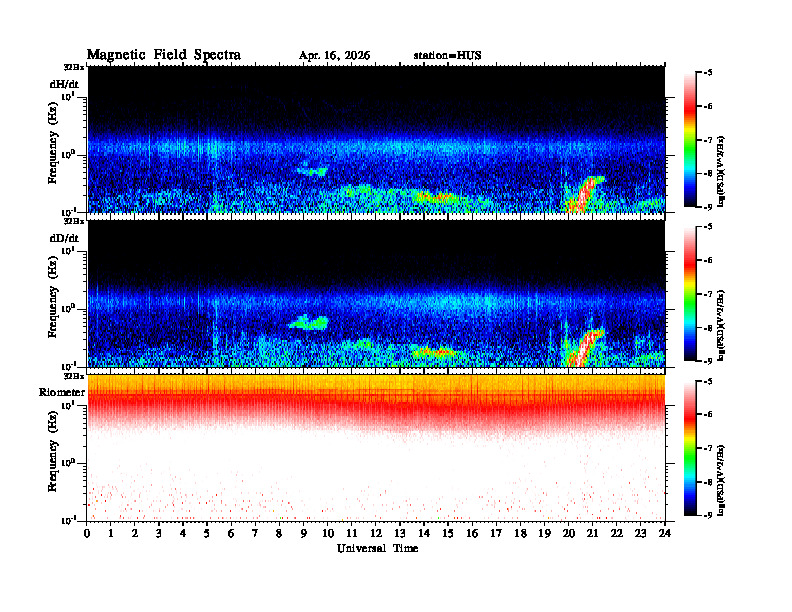Click the hour 12 tick label on the time axis

point(376,534)
